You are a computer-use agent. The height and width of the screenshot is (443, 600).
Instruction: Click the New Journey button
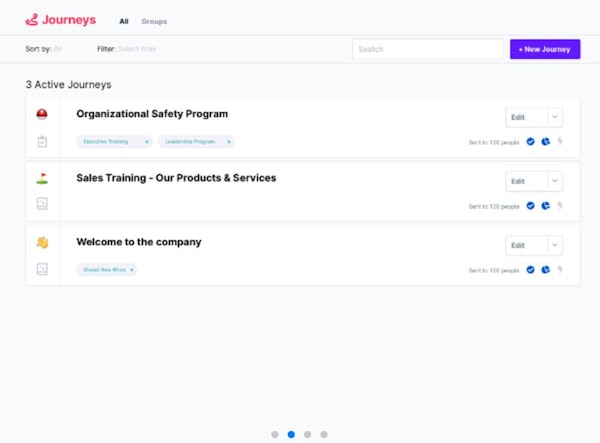coord(544,49)
